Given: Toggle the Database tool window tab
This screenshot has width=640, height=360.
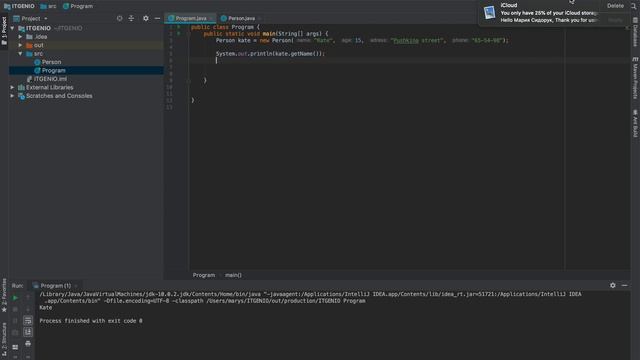Looking at the screenshot, I should click(x=636, y=32).
